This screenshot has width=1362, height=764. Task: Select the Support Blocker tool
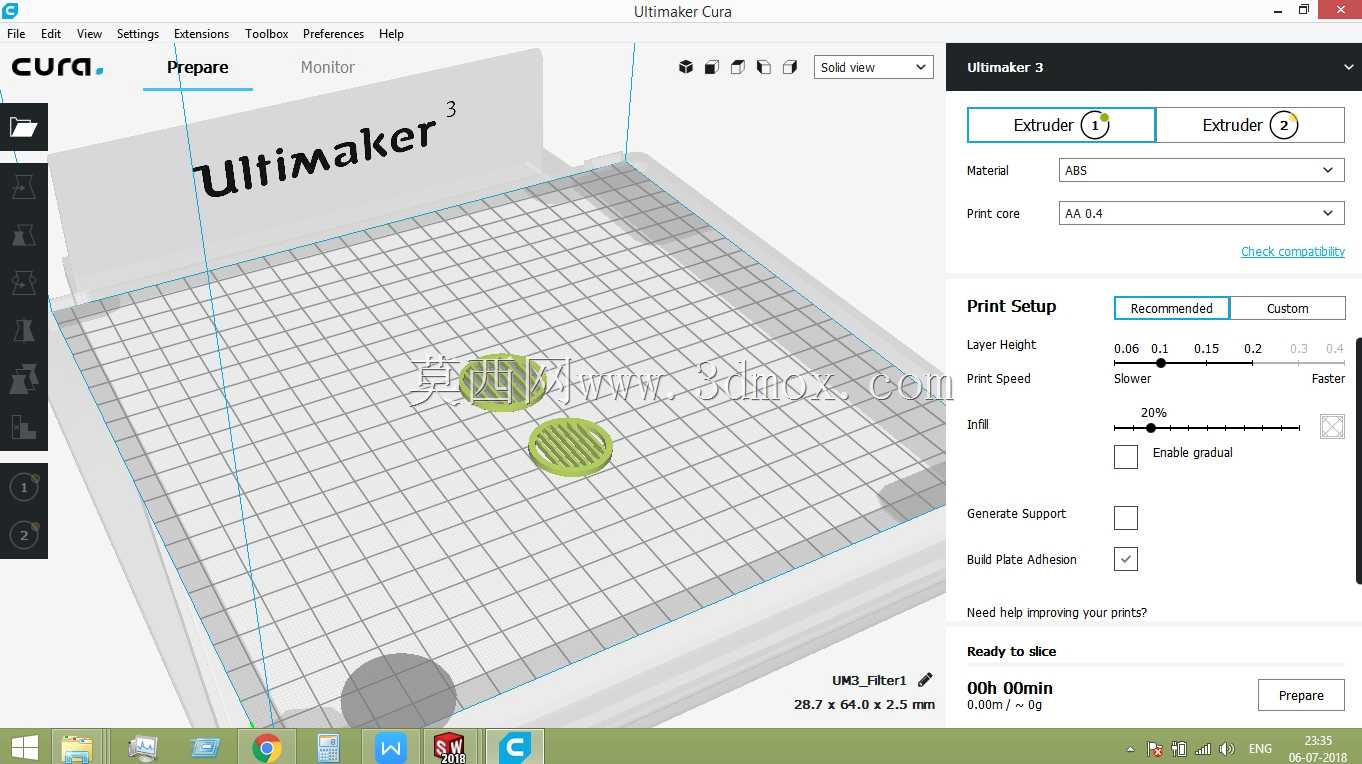point(23,426)
